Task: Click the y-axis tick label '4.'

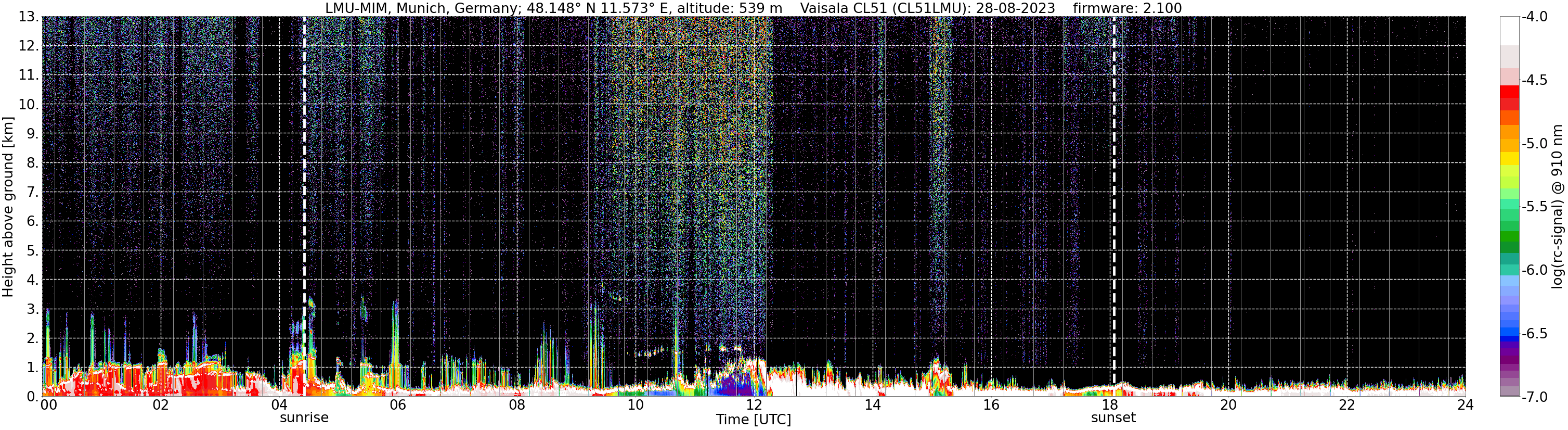Action: pos(32,280)
